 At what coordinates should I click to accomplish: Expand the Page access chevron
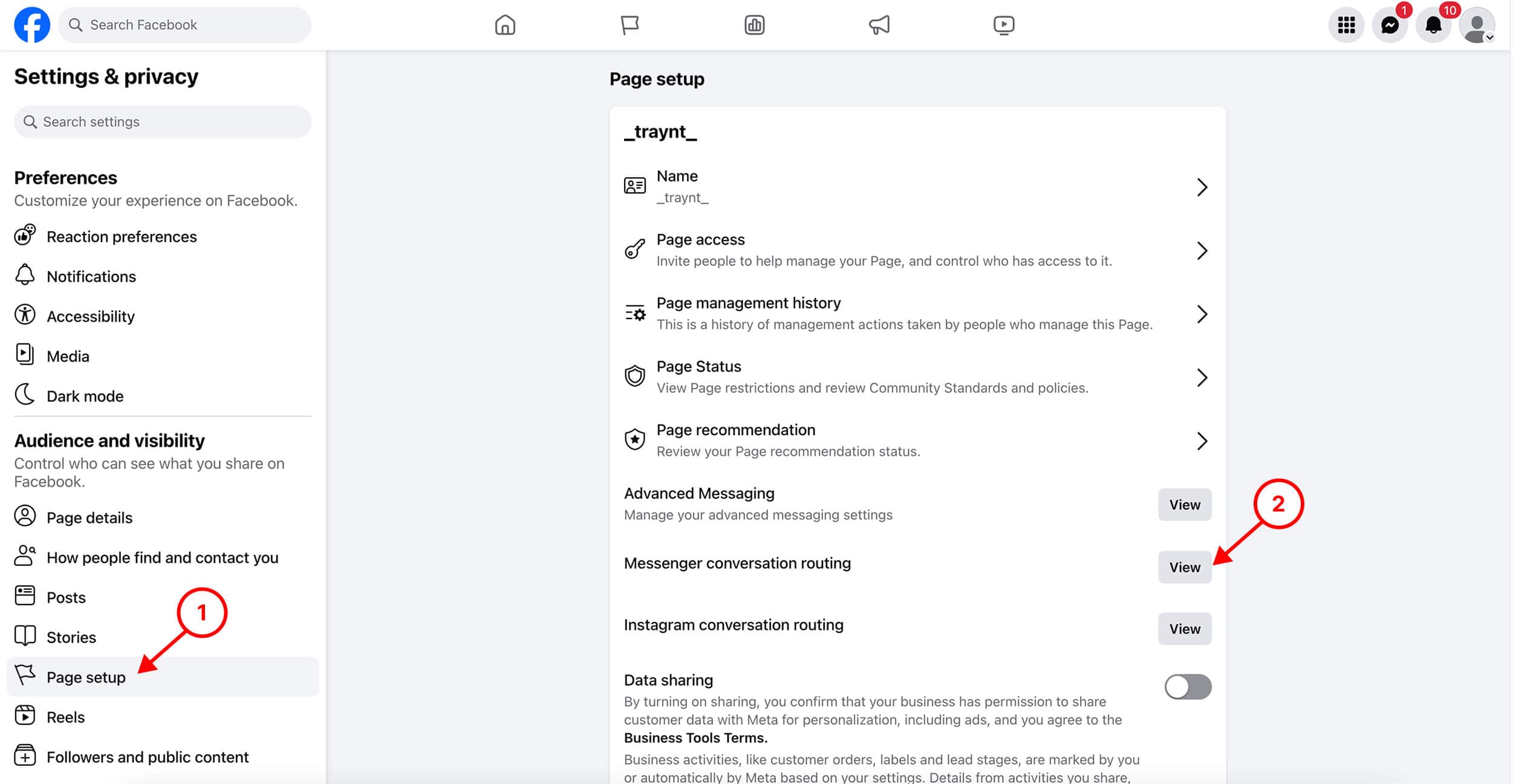pos(1202,251)
